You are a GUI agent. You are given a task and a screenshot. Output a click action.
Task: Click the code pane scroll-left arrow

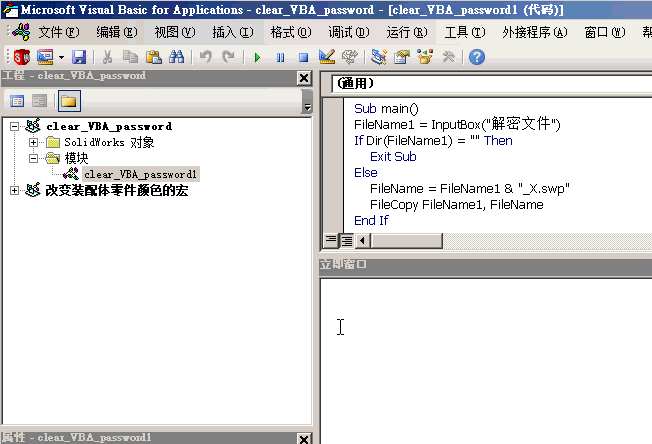pyautogui.click(x=363, y=240)
